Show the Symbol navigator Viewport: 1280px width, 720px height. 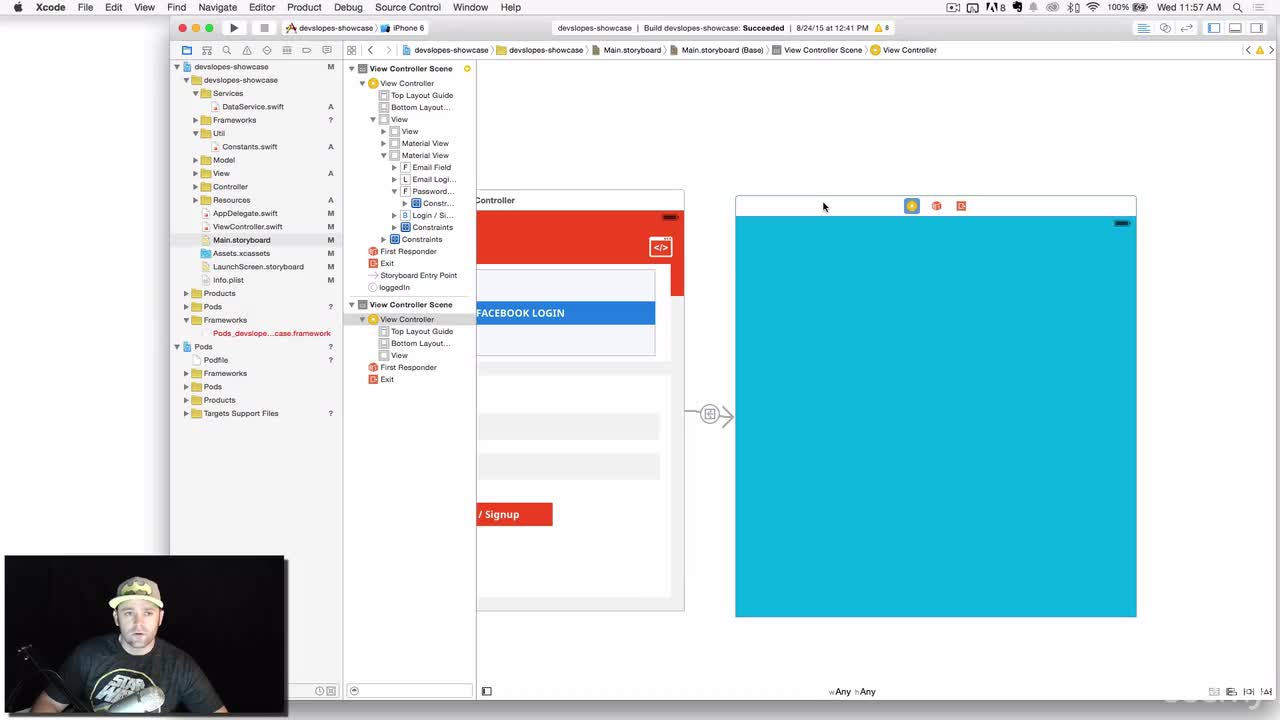[x=207, y=50]
